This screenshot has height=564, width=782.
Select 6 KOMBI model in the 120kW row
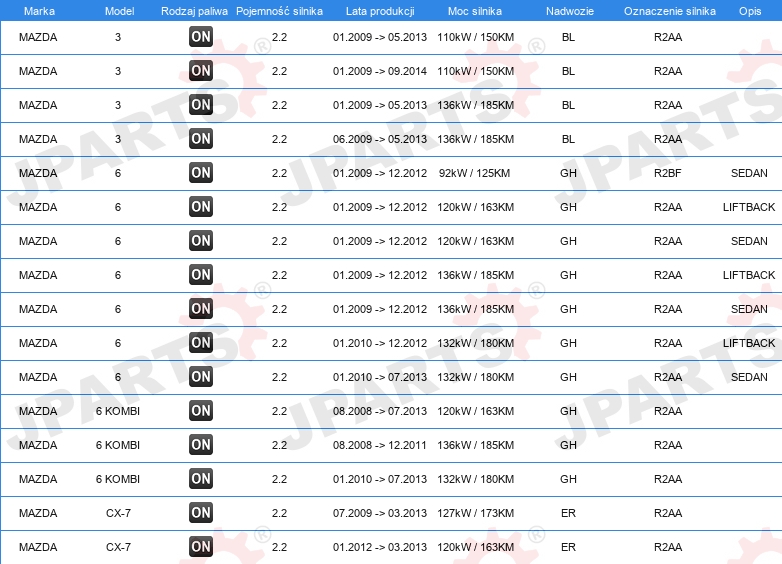[118, 411]
